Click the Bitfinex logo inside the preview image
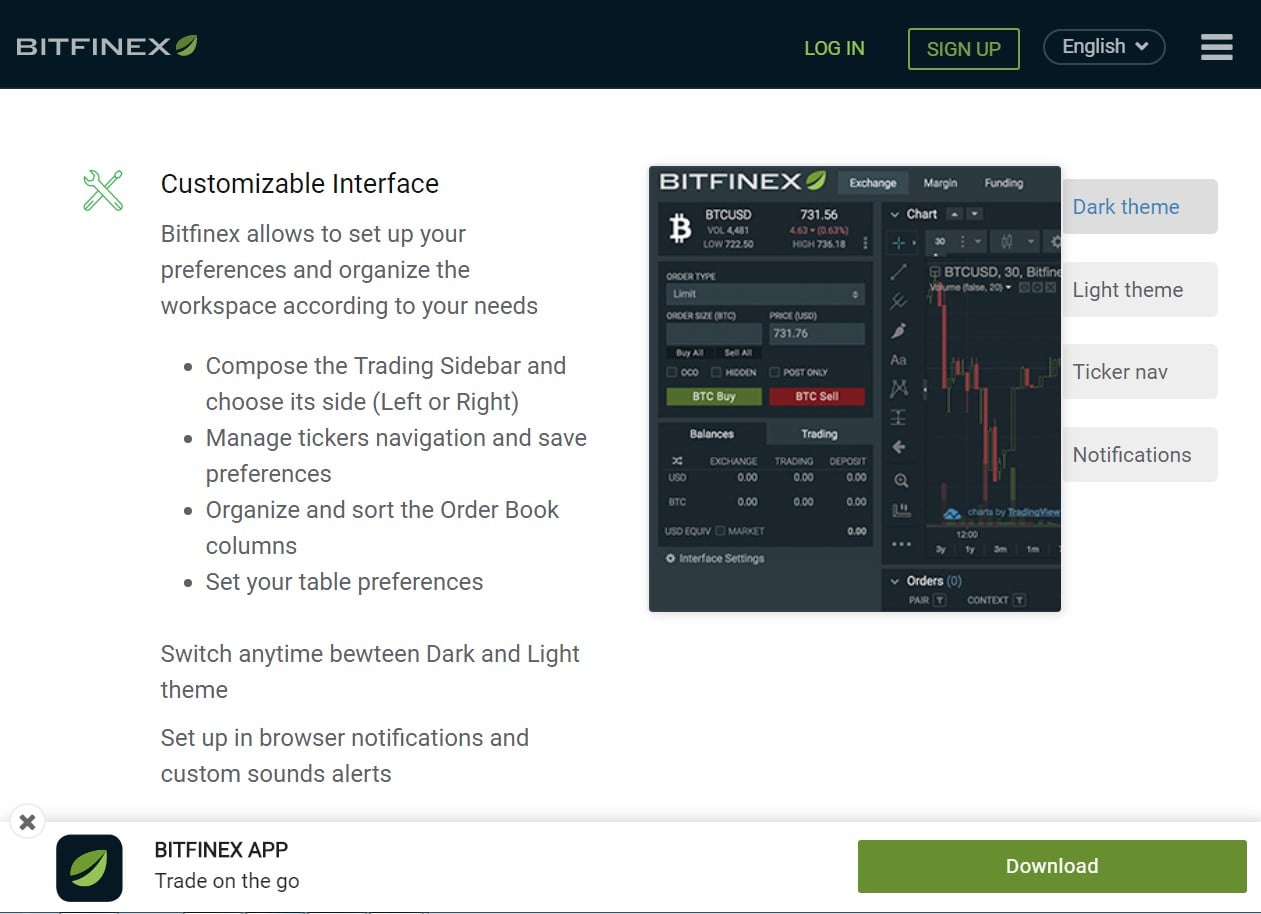 click(742, 182)
